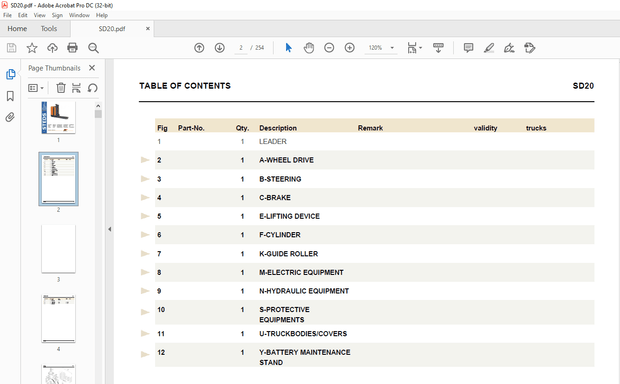Expand the K-GUIDE ROLLER row arrow
This screenshot has height=384, width=620.
pos(145,253)
